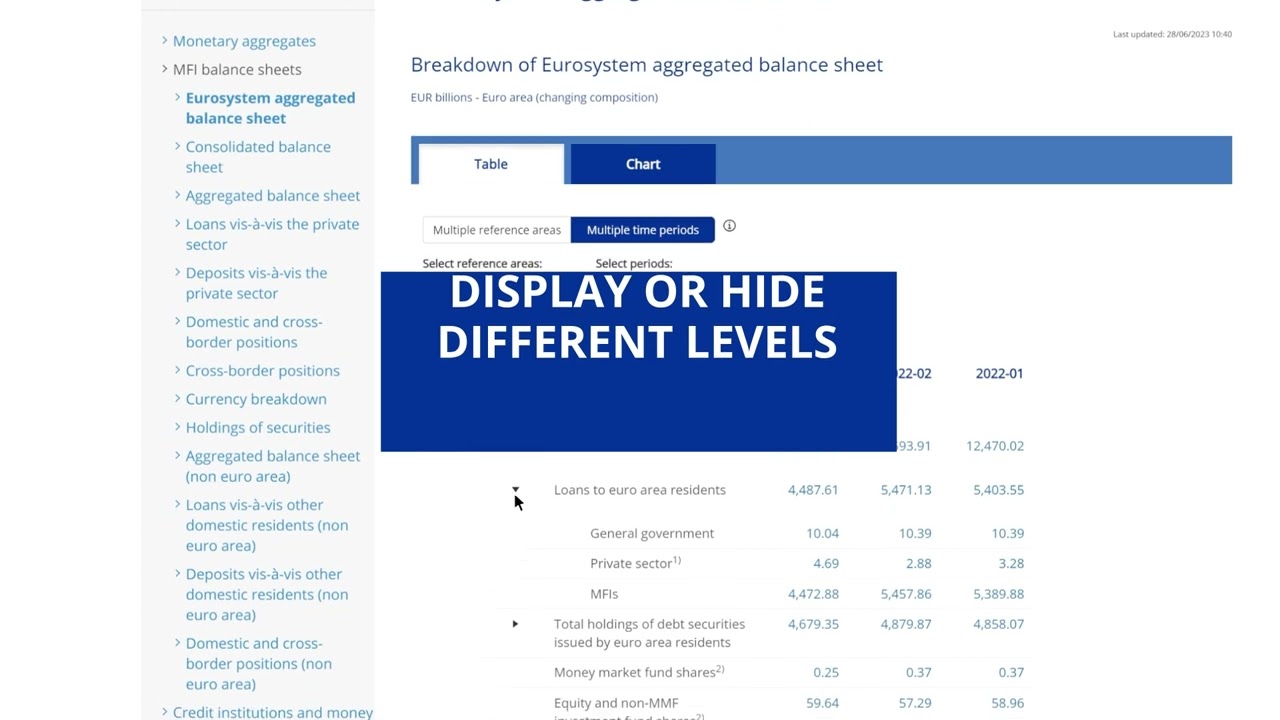The height and width of the screenshot is (720, 1280).
Task: Open Loans vis-à-vis the private sector
Action: [272, 234]
